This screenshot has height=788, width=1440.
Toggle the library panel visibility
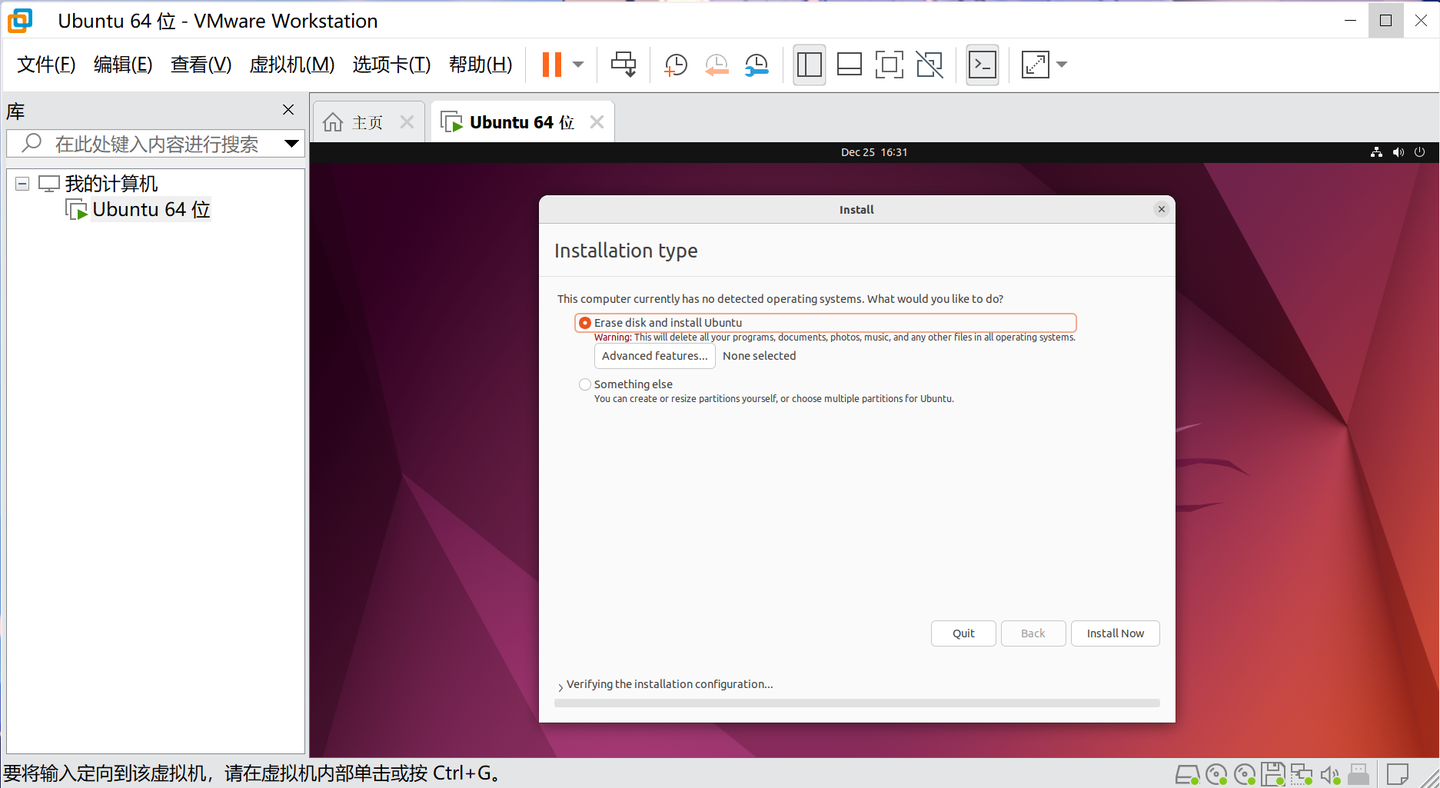pyautogui.click(x=809, y=64)
